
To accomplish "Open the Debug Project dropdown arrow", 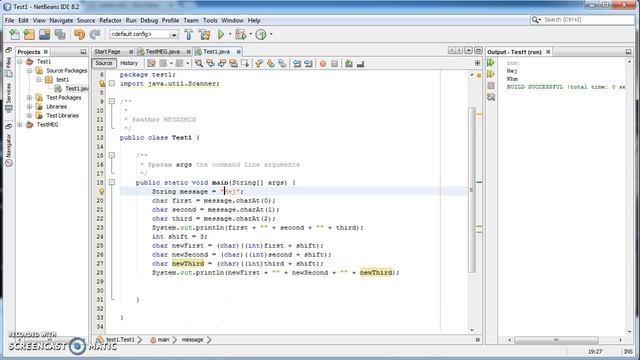I will coord(250,34).
